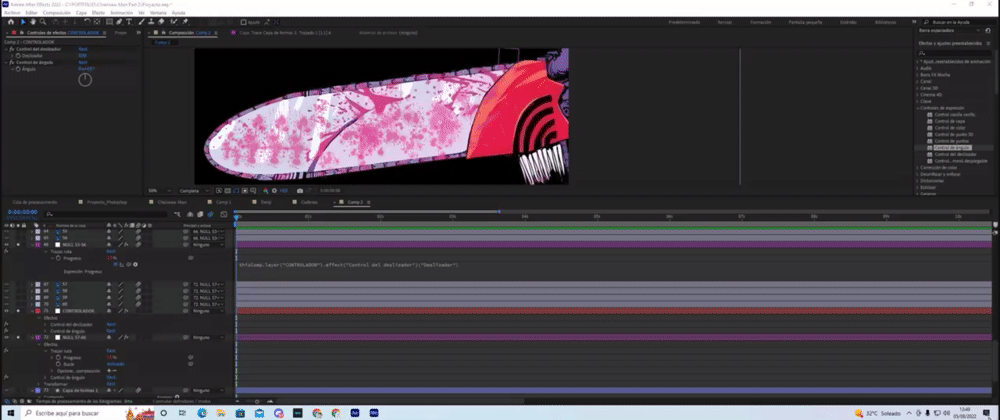Image resolution: width=1000 pixels, height=420 pixels.
Task: Open the zoom level 50% dropdown
Action: click(159, 191)
